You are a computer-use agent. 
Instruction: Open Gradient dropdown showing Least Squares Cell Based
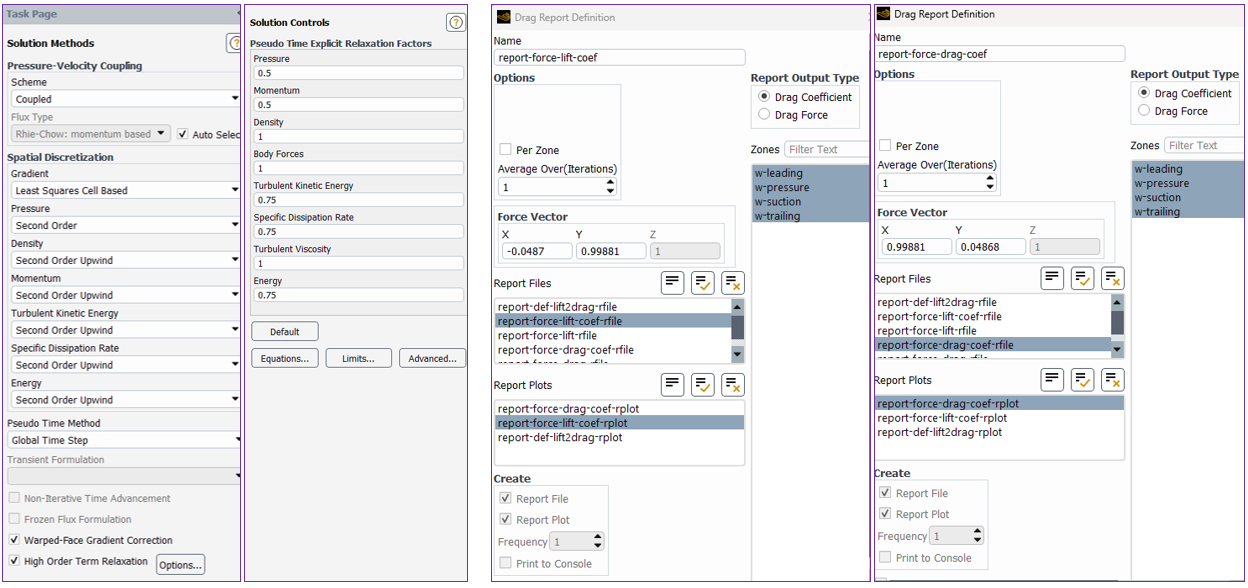pyautogui.click(x=126, y=190)
